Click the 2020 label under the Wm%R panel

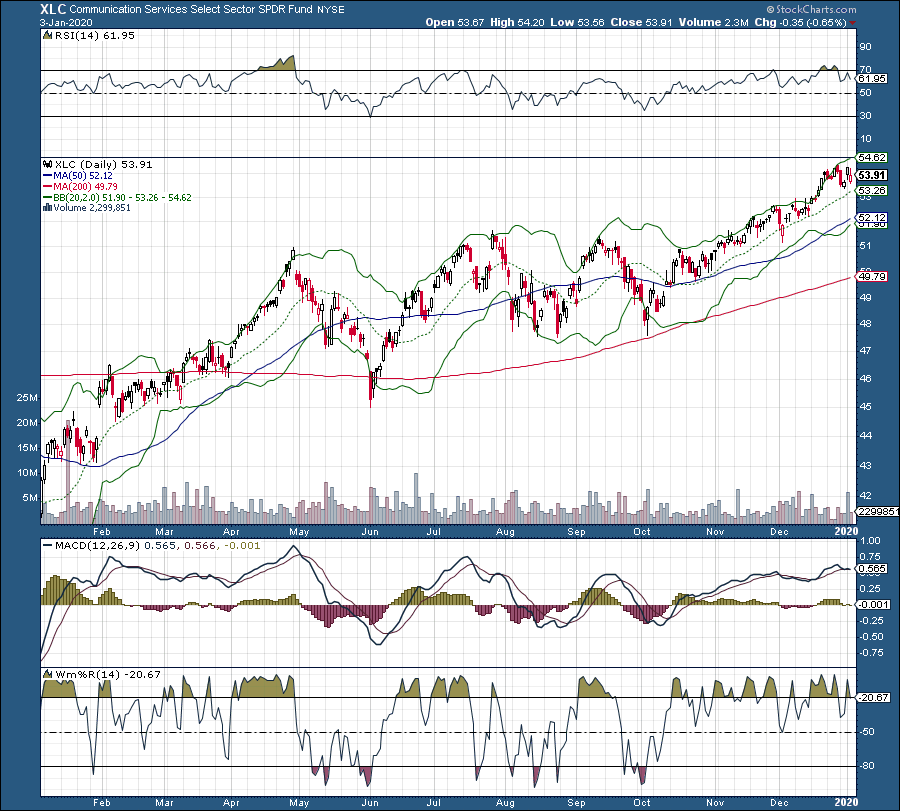(x=846, y=802)
